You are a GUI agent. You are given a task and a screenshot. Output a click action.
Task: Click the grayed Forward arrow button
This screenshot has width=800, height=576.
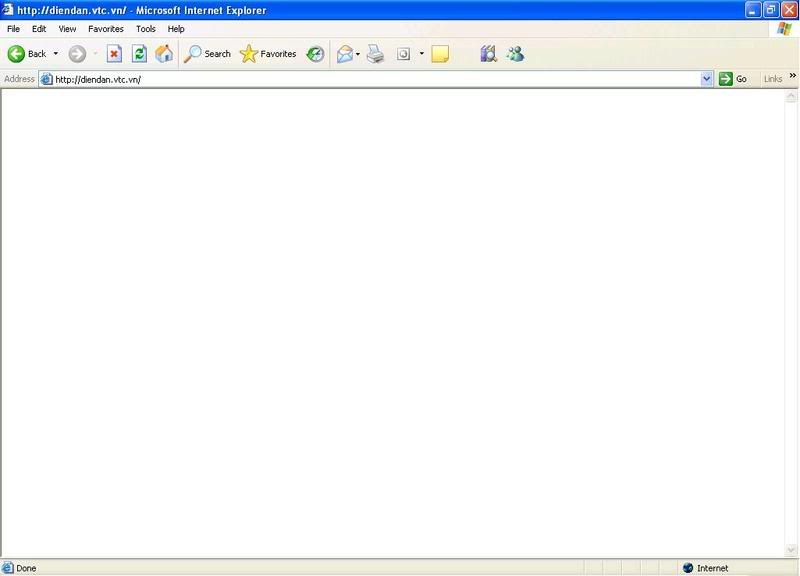pos(77,54)
